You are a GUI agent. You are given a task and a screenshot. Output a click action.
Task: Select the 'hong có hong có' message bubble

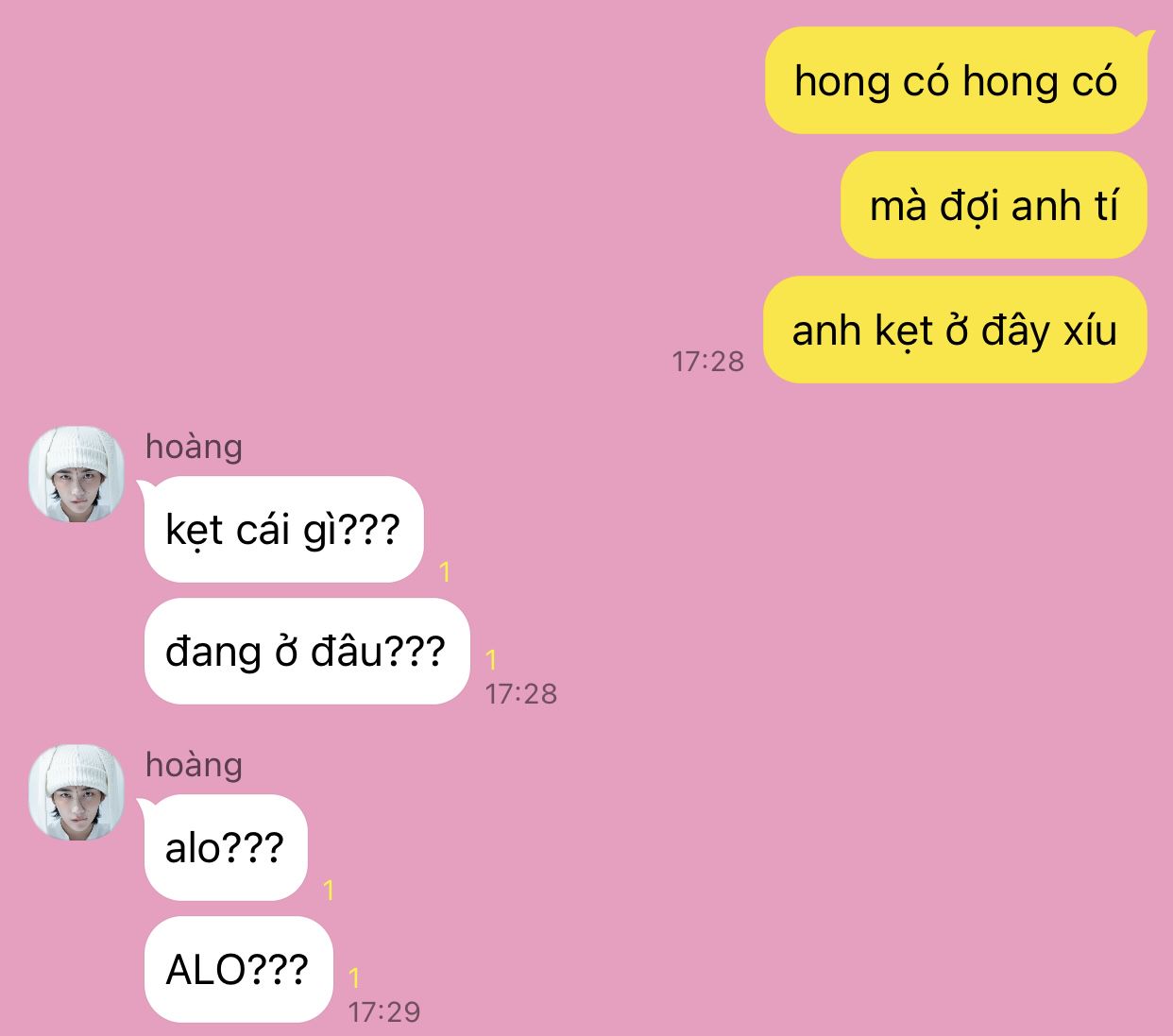[x=956, y=81]
